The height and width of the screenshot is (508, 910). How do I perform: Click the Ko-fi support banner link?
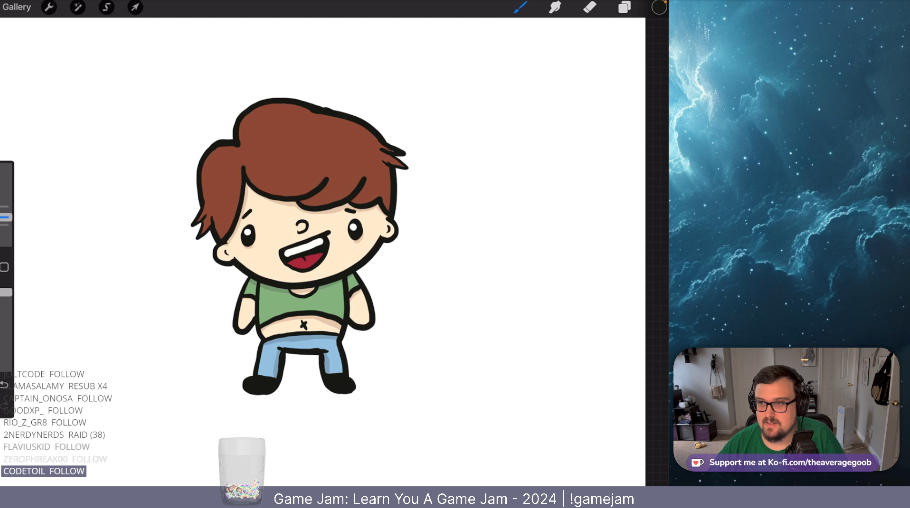790,462
